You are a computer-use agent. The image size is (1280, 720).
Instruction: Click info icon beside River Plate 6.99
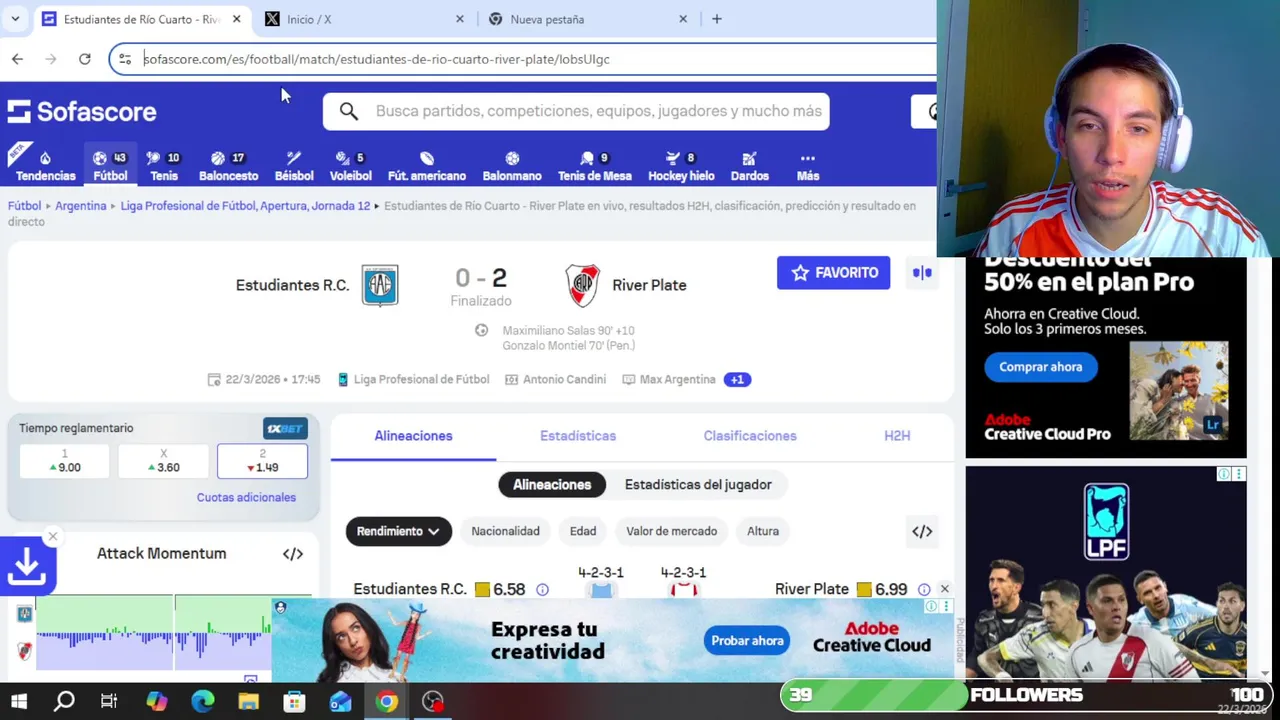tap(924, 590)
